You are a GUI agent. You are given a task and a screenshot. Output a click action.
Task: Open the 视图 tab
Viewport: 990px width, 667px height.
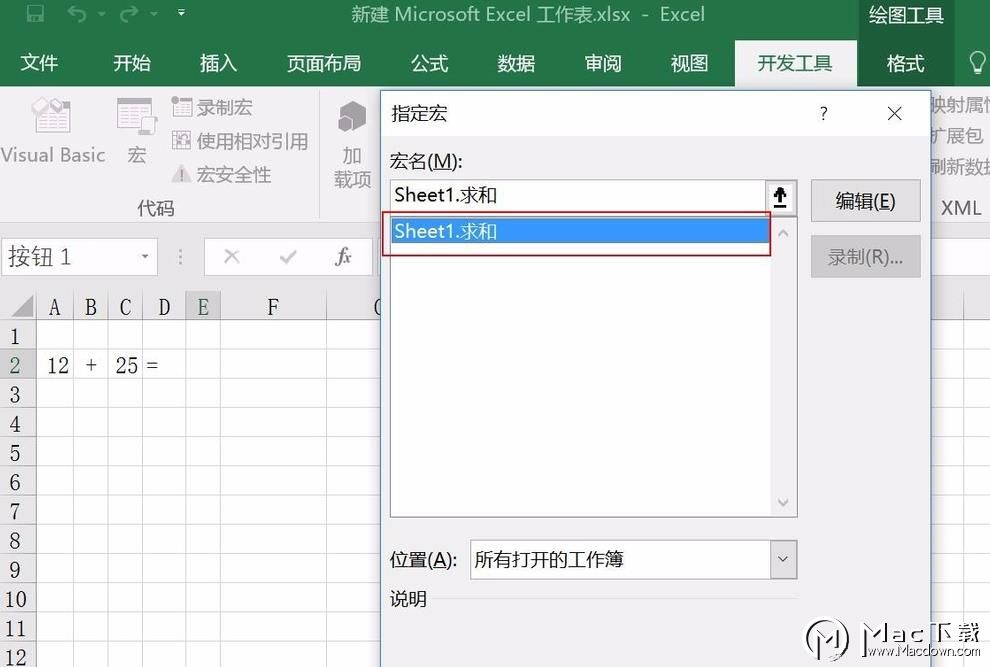(689, 63)
